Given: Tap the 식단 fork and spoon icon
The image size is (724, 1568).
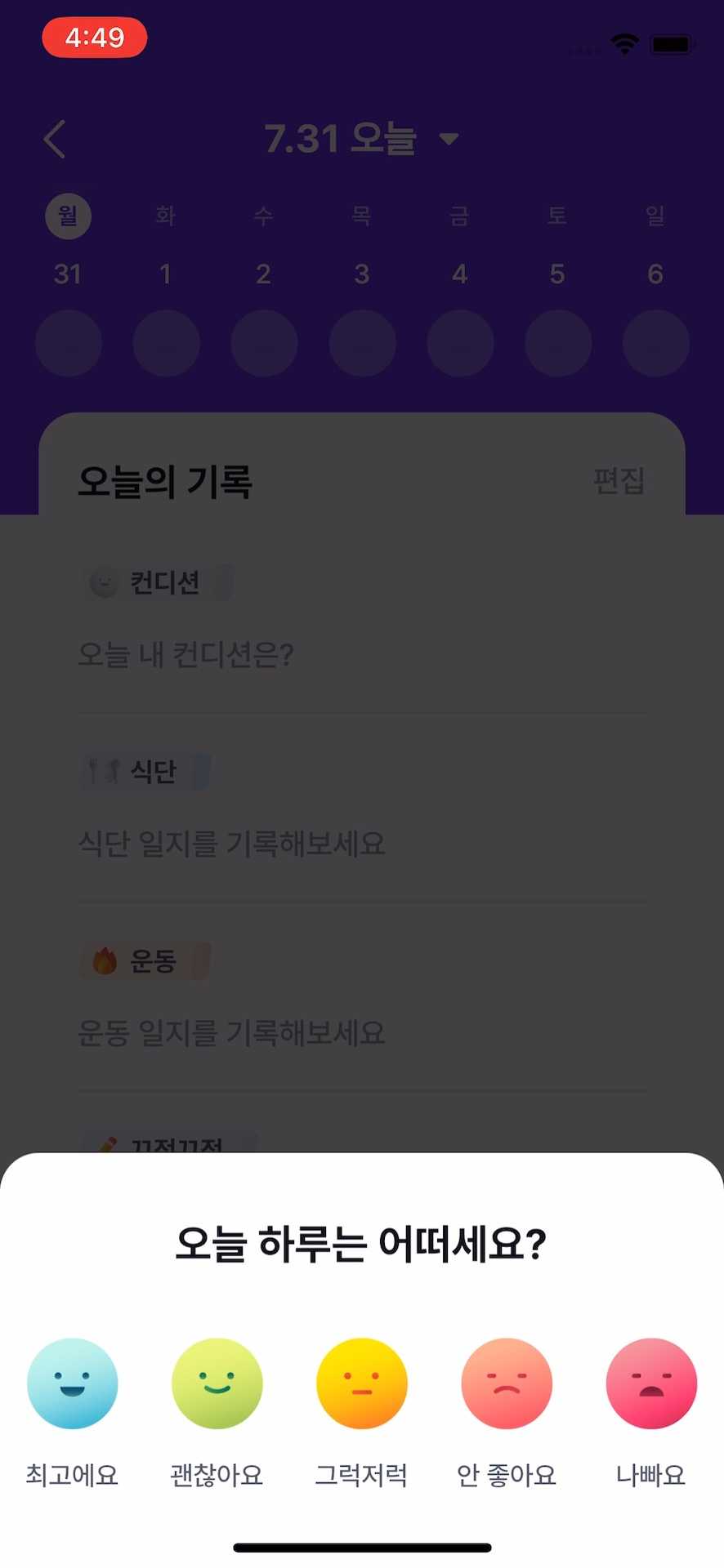Looking at the screenshot, I should [x=105, y=770].
